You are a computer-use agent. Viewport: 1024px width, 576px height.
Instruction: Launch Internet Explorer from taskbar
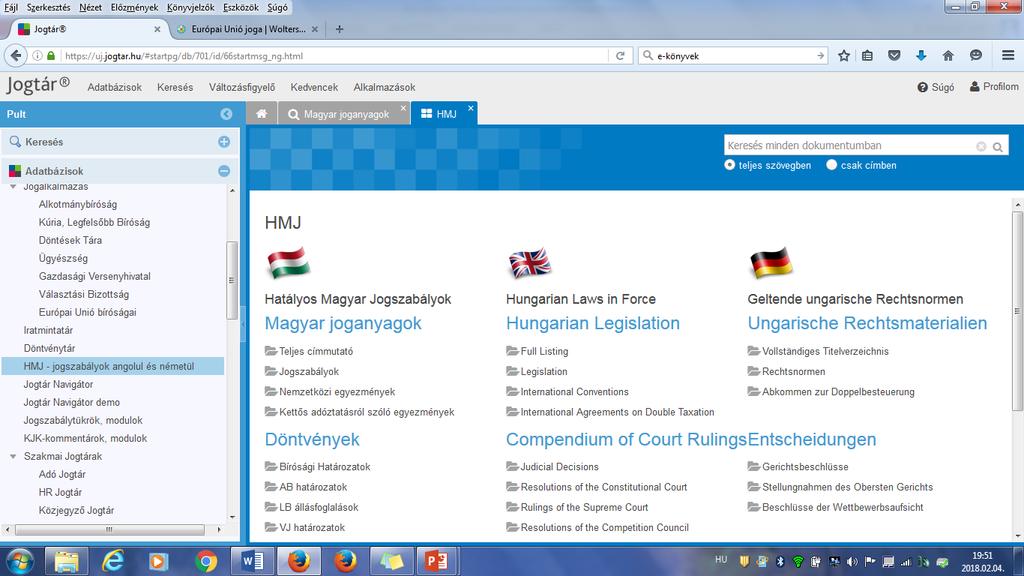pyautogui.click(x=113, y=562)
